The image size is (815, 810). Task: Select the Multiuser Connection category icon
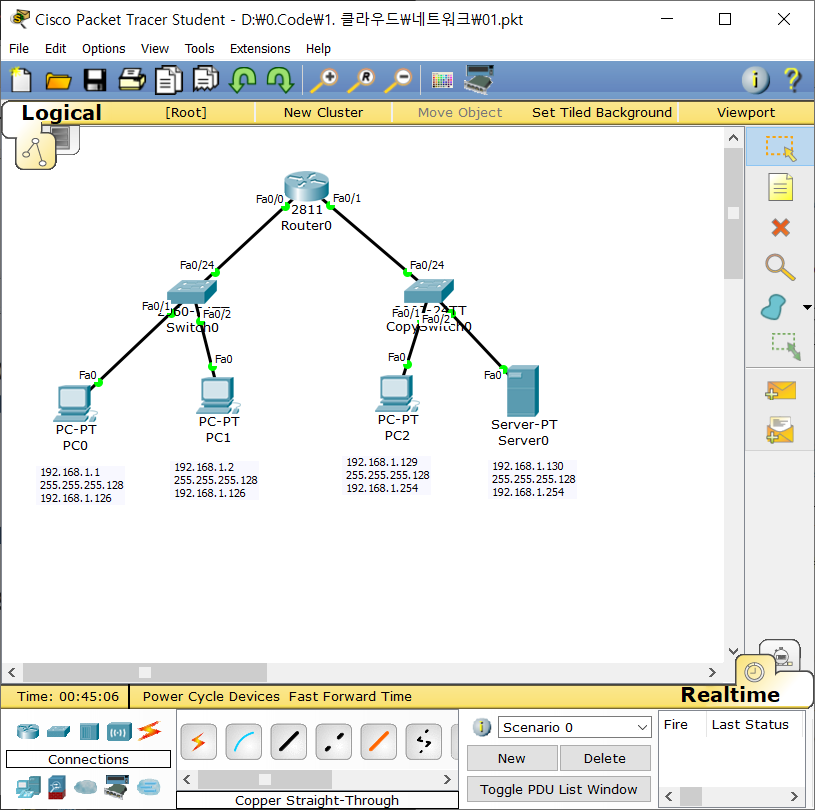click(149, 787)
